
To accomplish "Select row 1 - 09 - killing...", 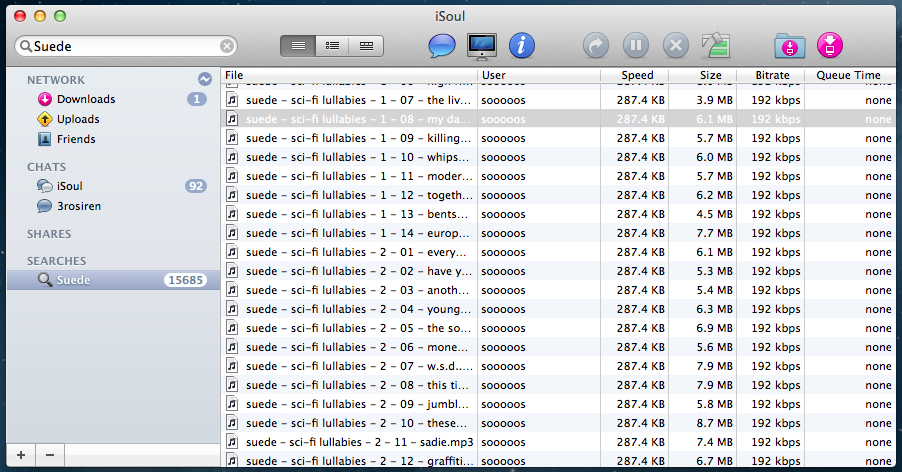I will point(557,138).
